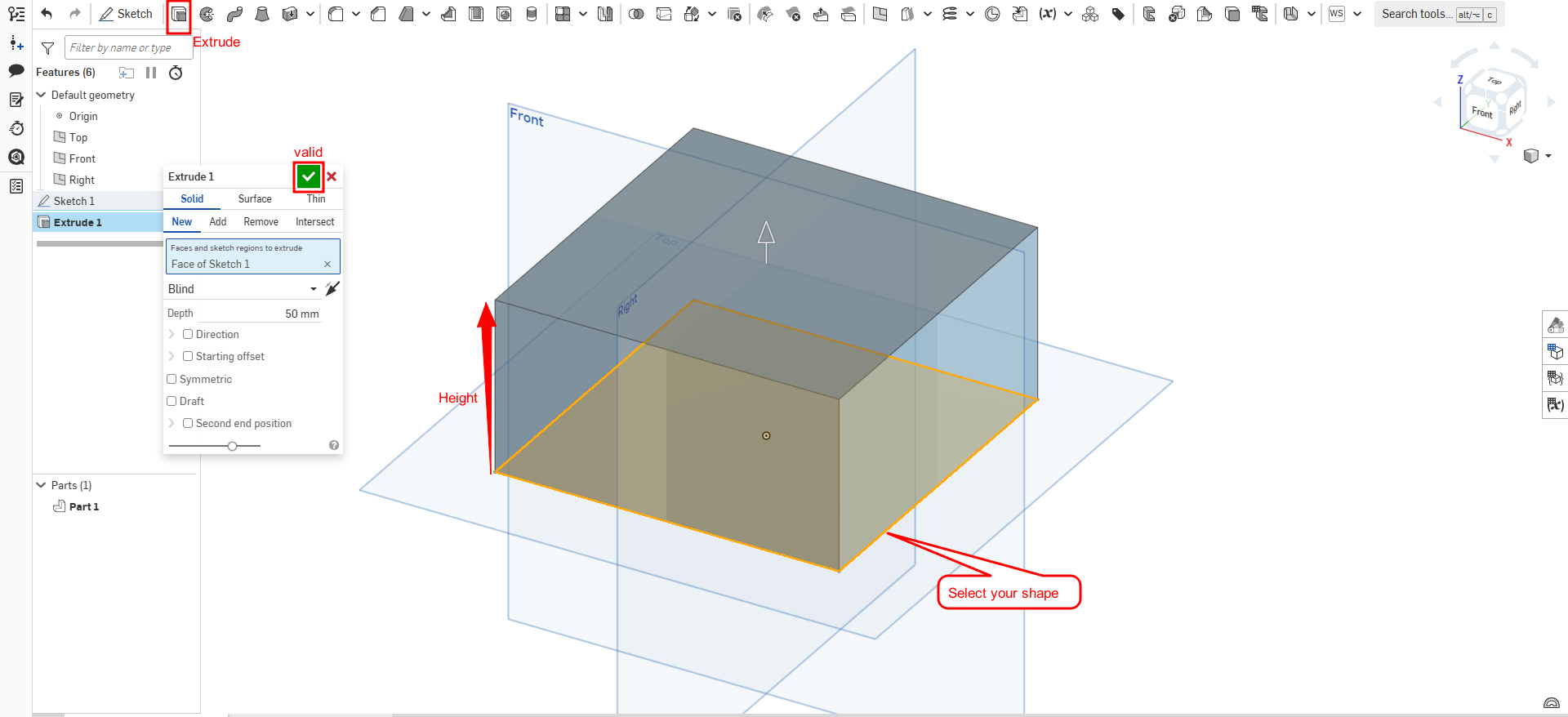Remove Face of Sketch 1 selection

pos(327,264)
